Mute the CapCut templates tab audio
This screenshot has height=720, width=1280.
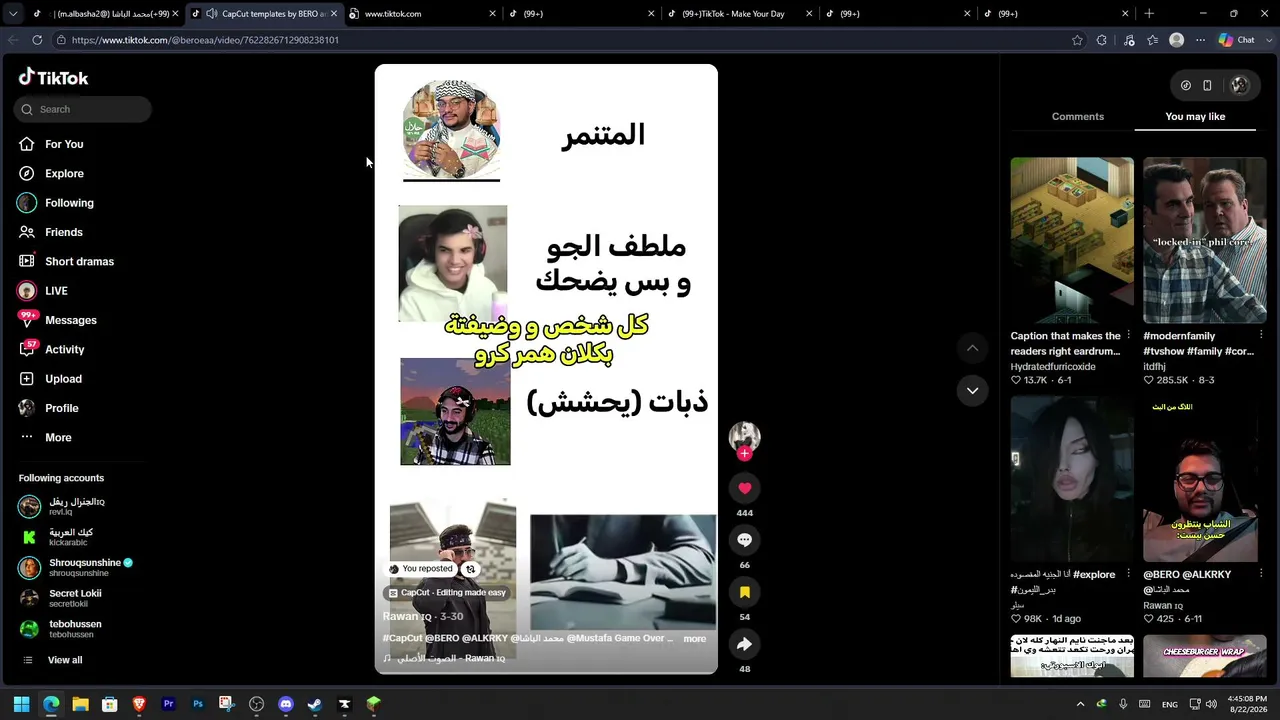click(211, 13)
